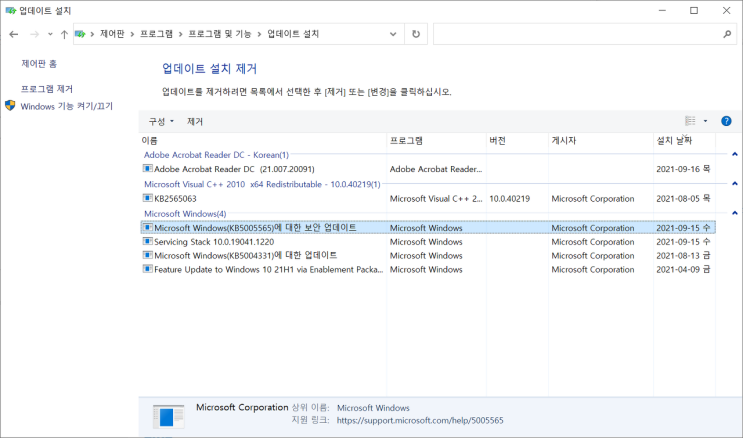Open the support.microsoft.com/help/5005565 link
The image size is (743, 438).
(x=420, y=420)
